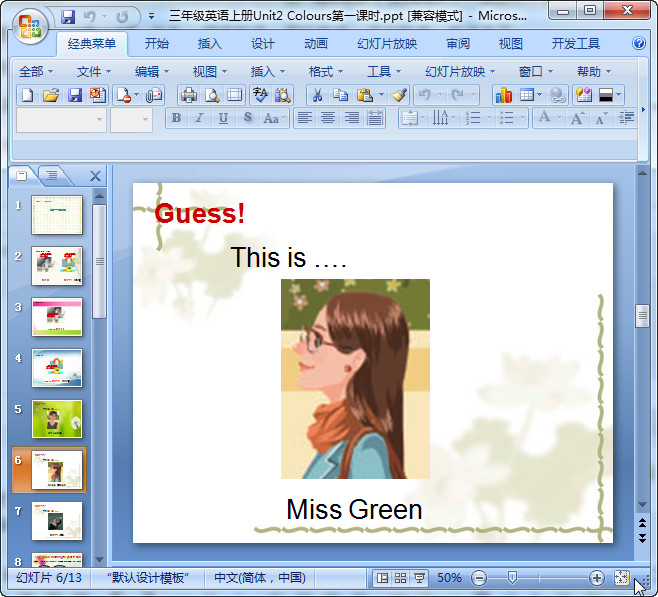Toggle center text alignment

point(328,118)
